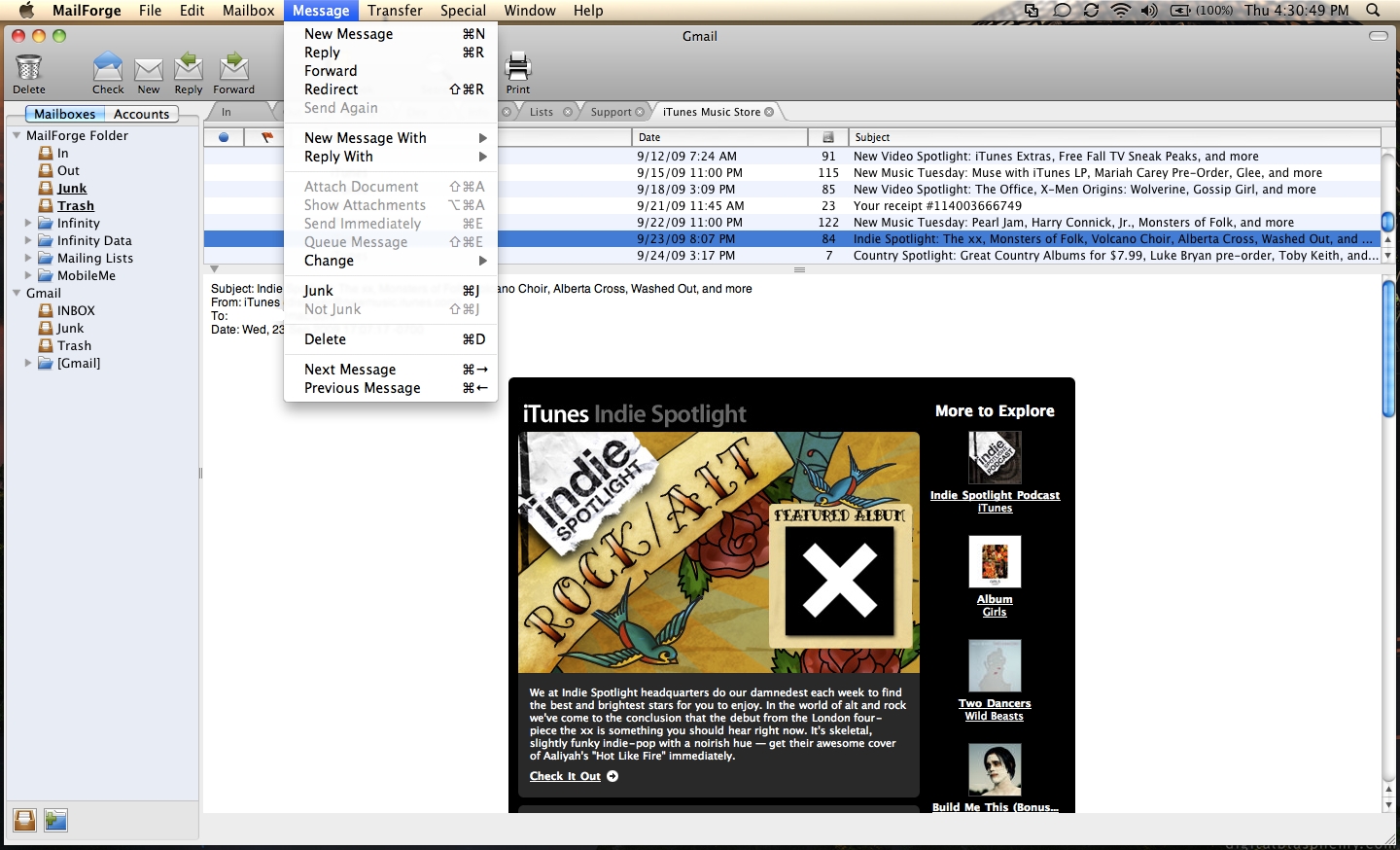Viewport: 1400px width, 850px height.
Task: Expand the [Gmail] folder
Action: pyautogui.click(x=28, y=363)
